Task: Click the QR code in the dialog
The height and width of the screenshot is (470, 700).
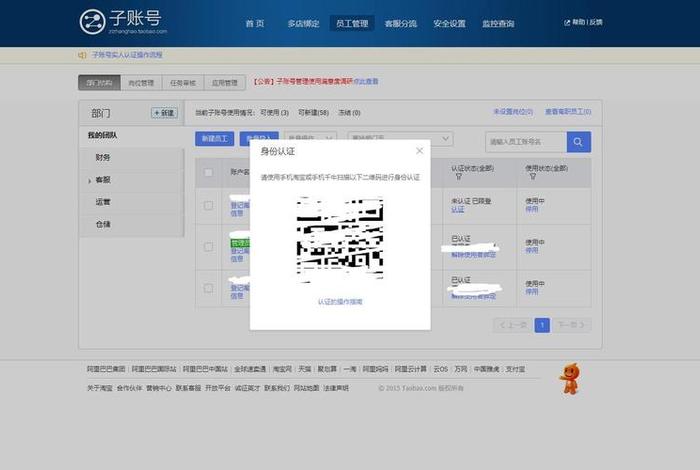Action: point(340,239)
